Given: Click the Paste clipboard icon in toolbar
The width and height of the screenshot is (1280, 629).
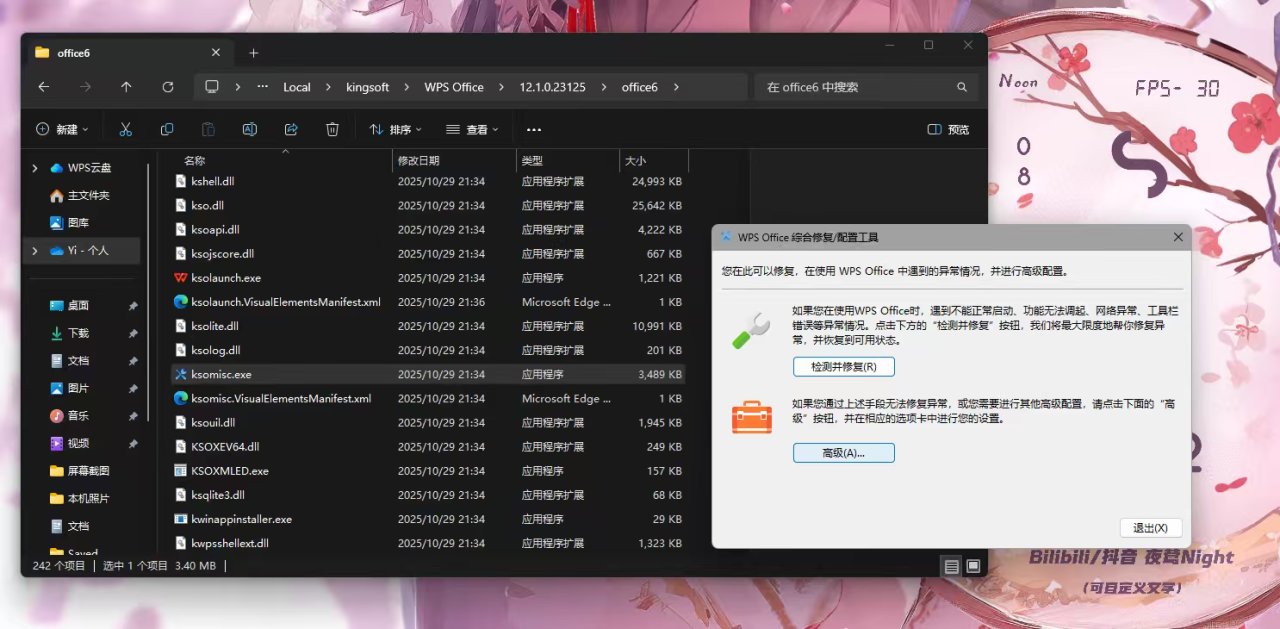Looking at the screenshot, I should click(x=208, y=129).
